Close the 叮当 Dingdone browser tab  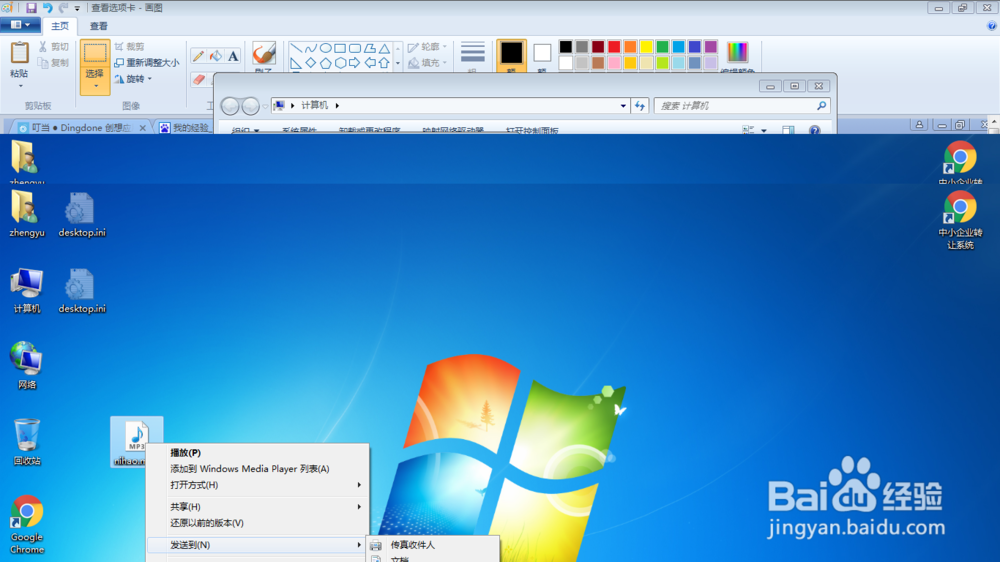coord(142,128)
